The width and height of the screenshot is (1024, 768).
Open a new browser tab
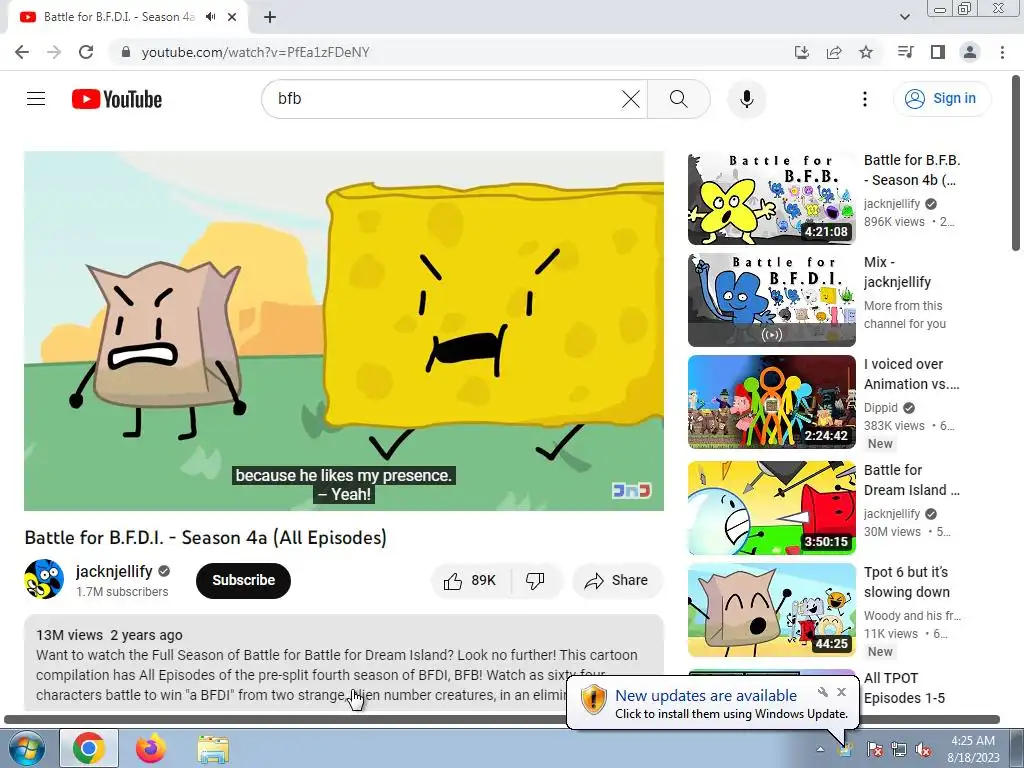tap(270, 17)
